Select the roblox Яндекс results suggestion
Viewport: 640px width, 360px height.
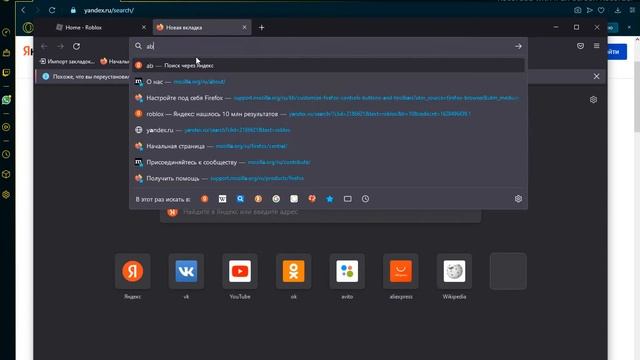328,114
